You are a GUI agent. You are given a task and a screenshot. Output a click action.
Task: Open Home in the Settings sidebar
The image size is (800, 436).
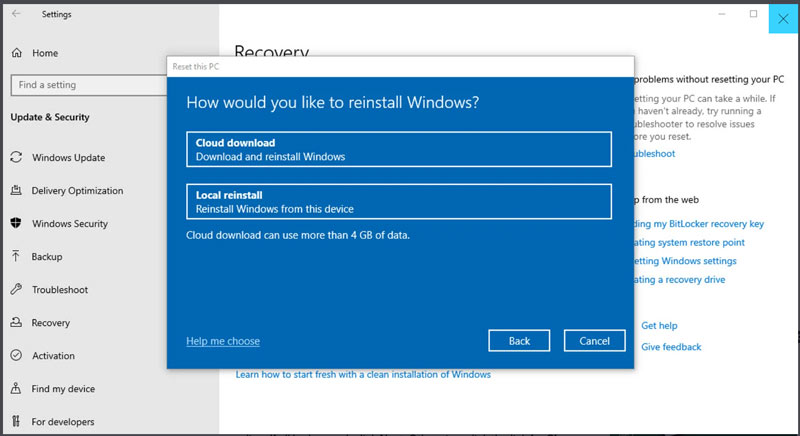(45, 53)
